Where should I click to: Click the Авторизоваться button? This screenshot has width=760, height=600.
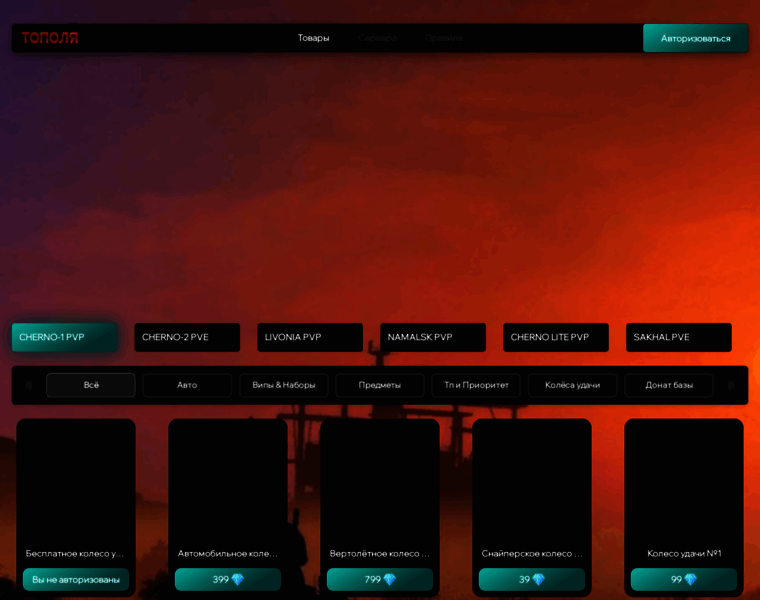[x=696, y=38]
